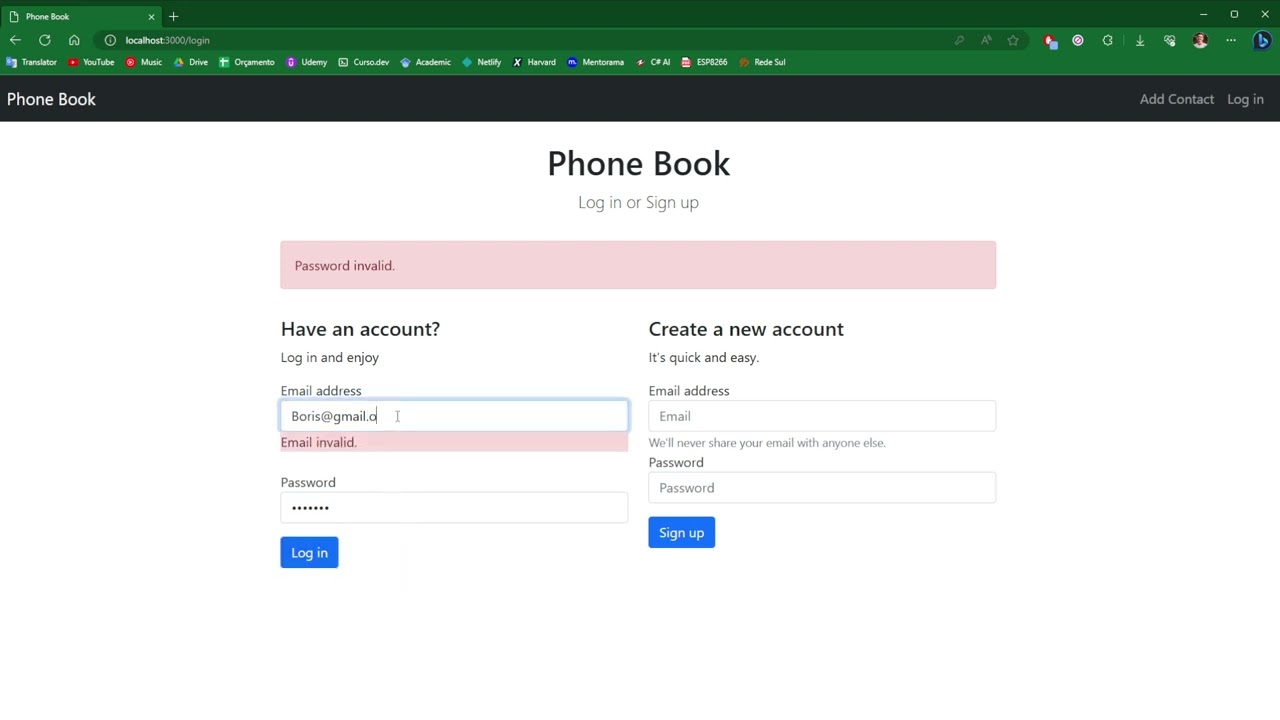Open the Translator bookmark
Image resolution: width=1280 pixels, height=720 pixels.
coord(31,62)
